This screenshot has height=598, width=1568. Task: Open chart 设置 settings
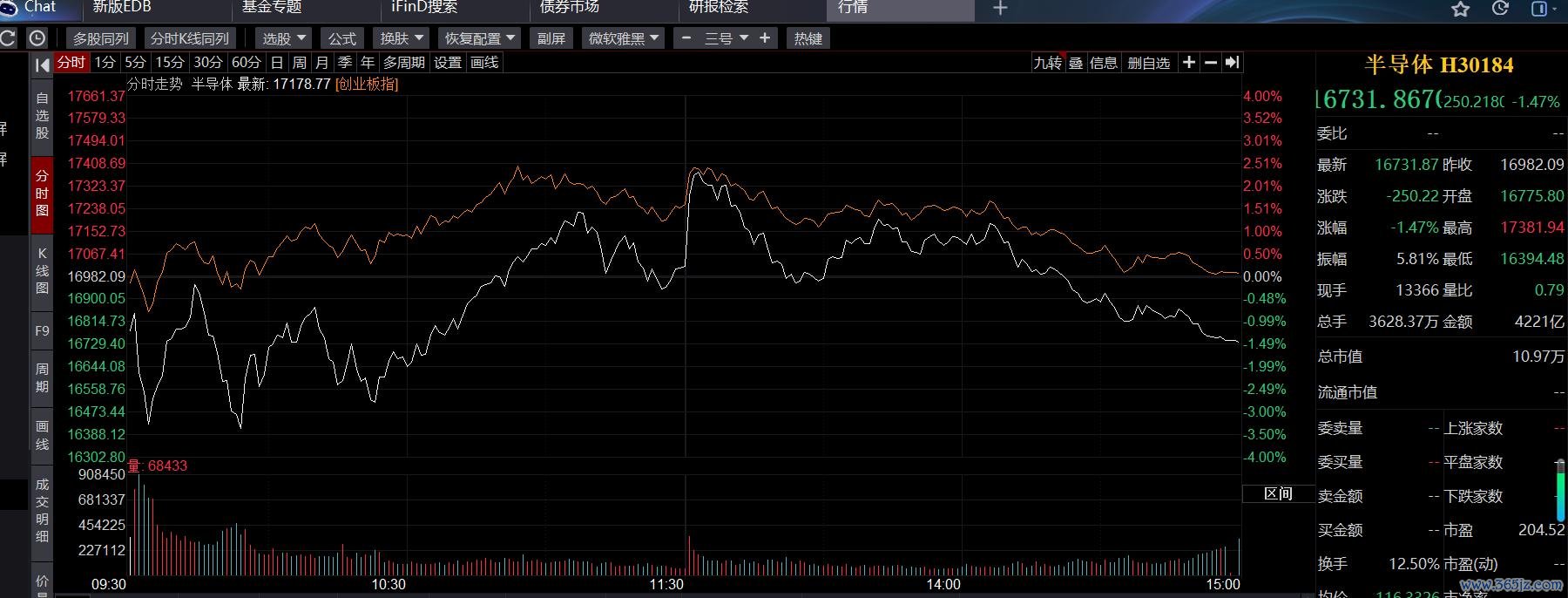[448, 63]
